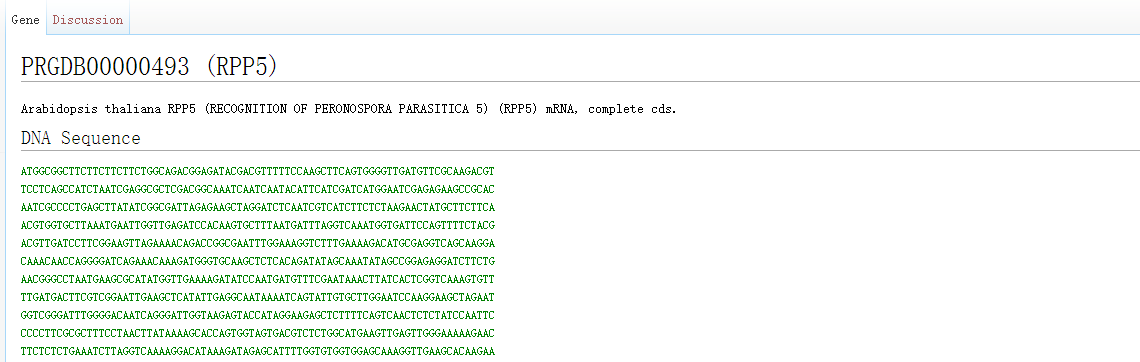The image size is (1140, 362).
Task: Select sequence line starting CAAACAACCAGGGGATCAGAAAC
Action: tap(258, 262)
